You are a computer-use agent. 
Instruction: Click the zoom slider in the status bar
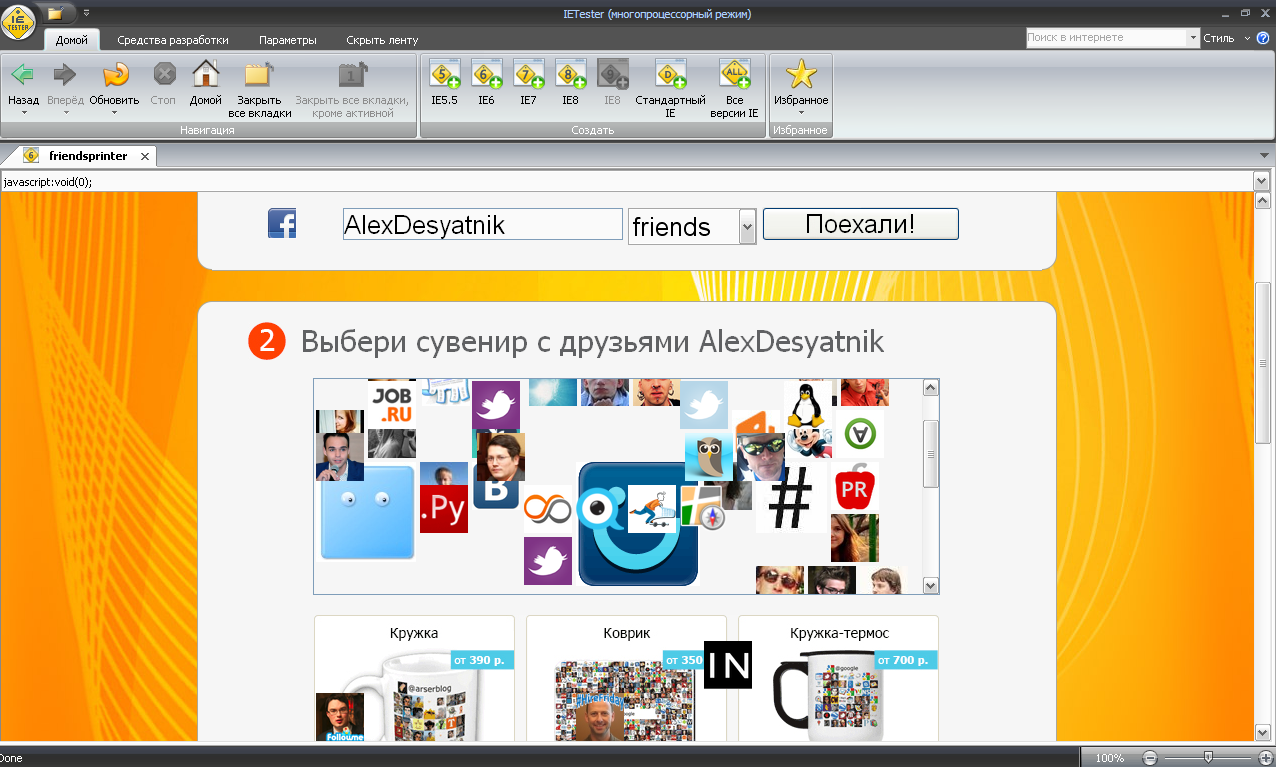[1208, 758]
